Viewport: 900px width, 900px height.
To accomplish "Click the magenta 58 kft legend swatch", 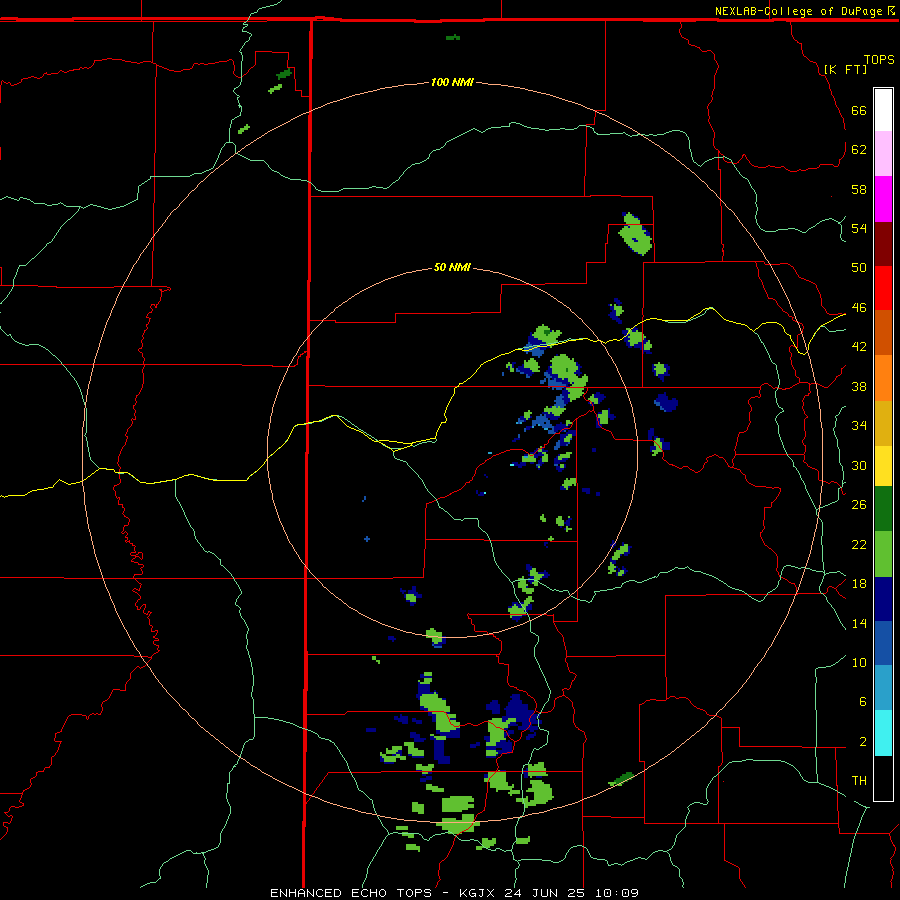I will pyautogui.click(x=883, y=199).
